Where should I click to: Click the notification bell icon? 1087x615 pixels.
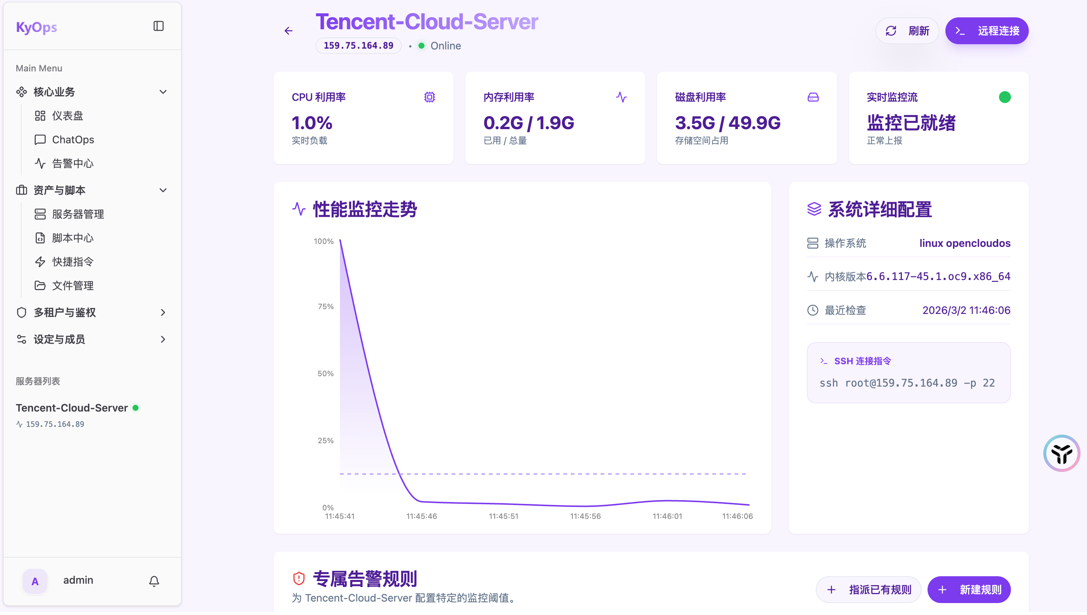(x=154, y=581)
